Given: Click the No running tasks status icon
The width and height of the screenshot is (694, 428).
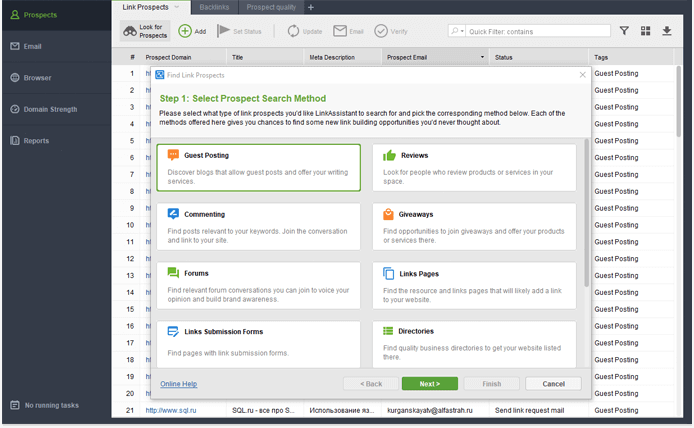Looking at the screenshot, I should pos(15,405).
